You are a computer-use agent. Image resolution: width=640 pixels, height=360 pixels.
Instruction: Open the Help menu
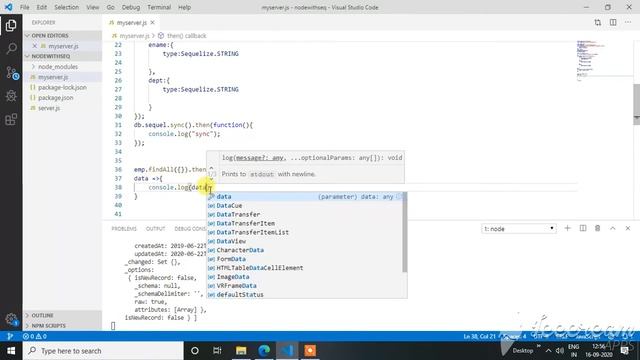click(x=184, y=7)
